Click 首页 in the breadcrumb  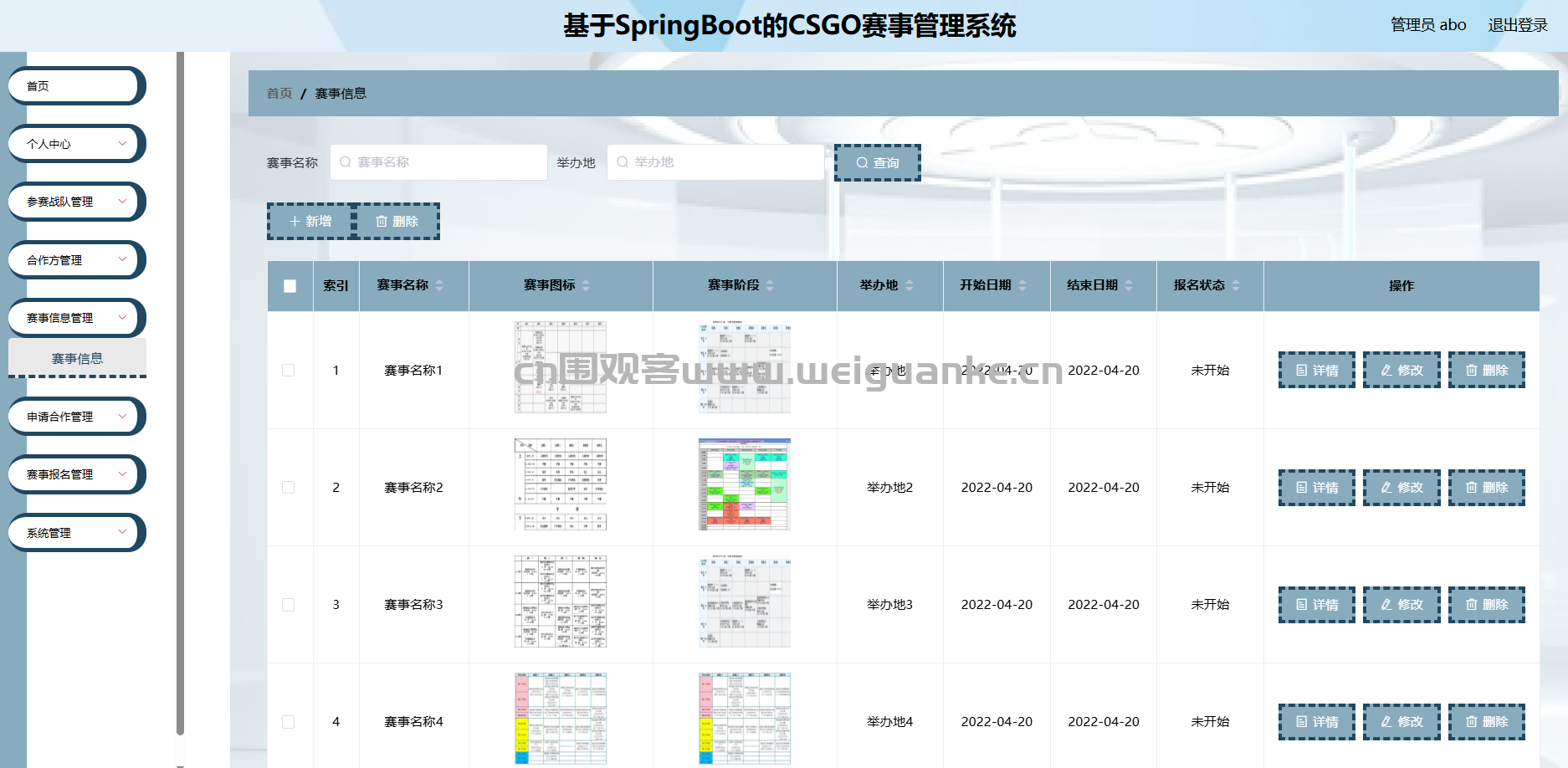point(279,94)
